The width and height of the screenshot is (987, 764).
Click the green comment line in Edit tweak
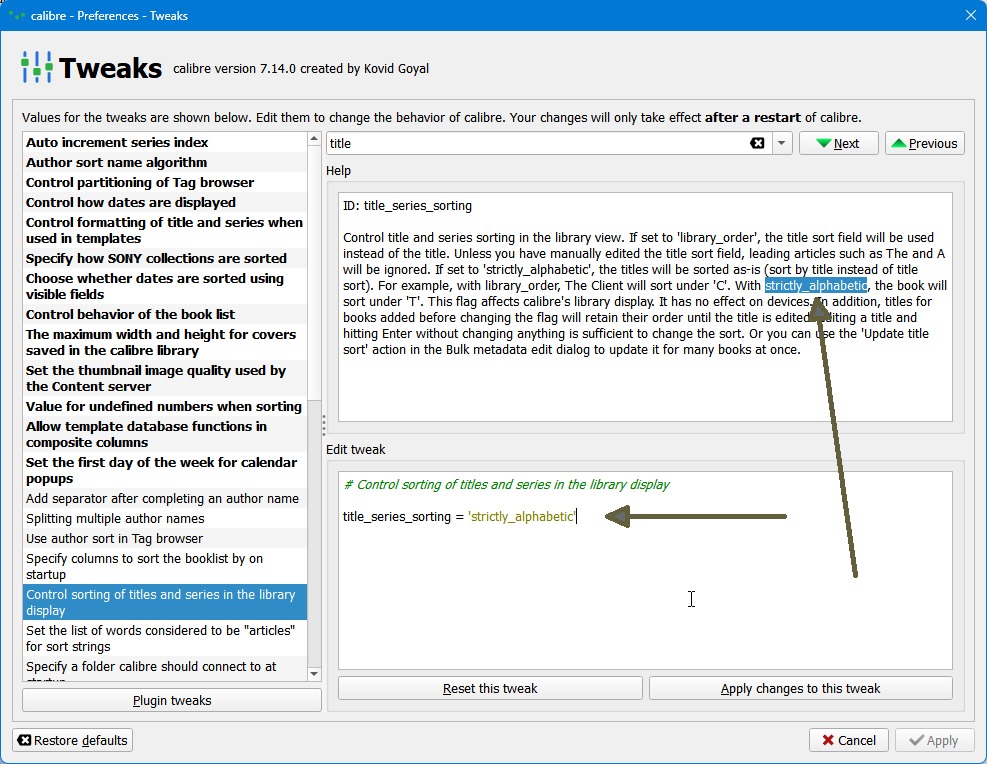[x=506, y=485]
